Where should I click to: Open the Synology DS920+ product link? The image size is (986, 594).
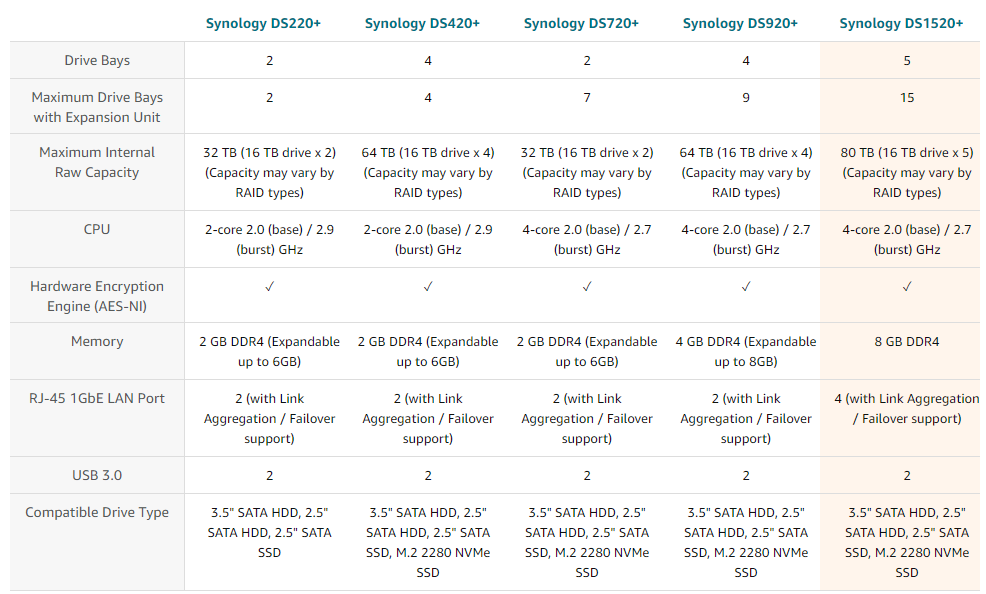740,23
